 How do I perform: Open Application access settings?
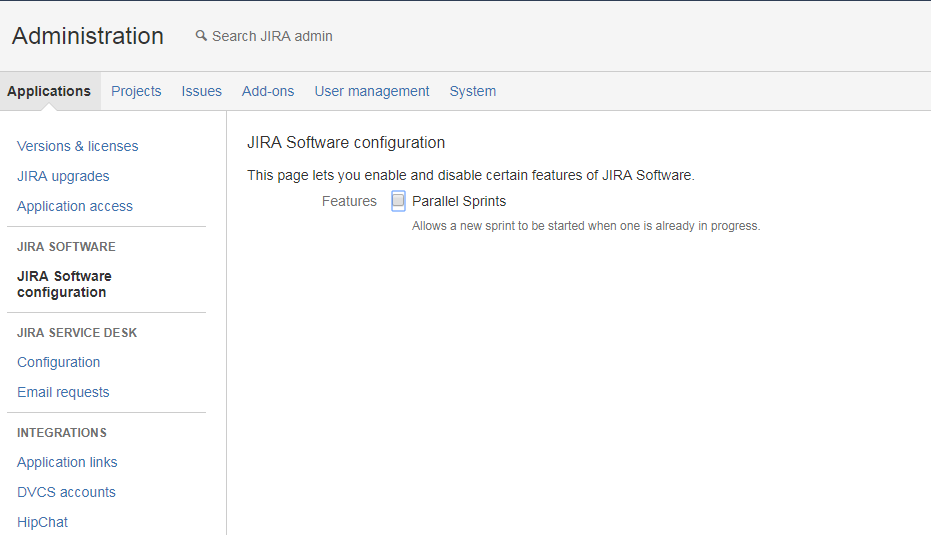[x=75, y=206]
